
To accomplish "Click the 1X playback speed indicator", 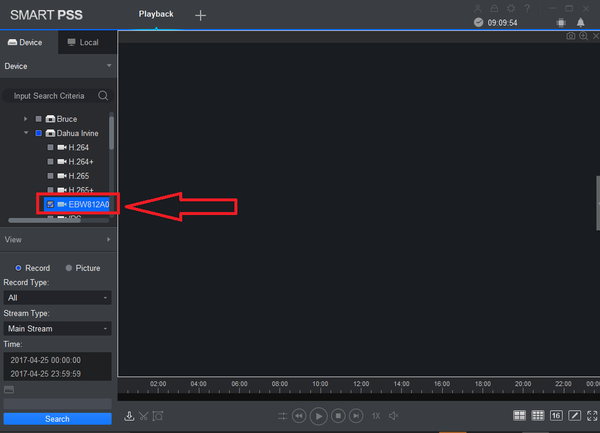I will pos(376,416).
